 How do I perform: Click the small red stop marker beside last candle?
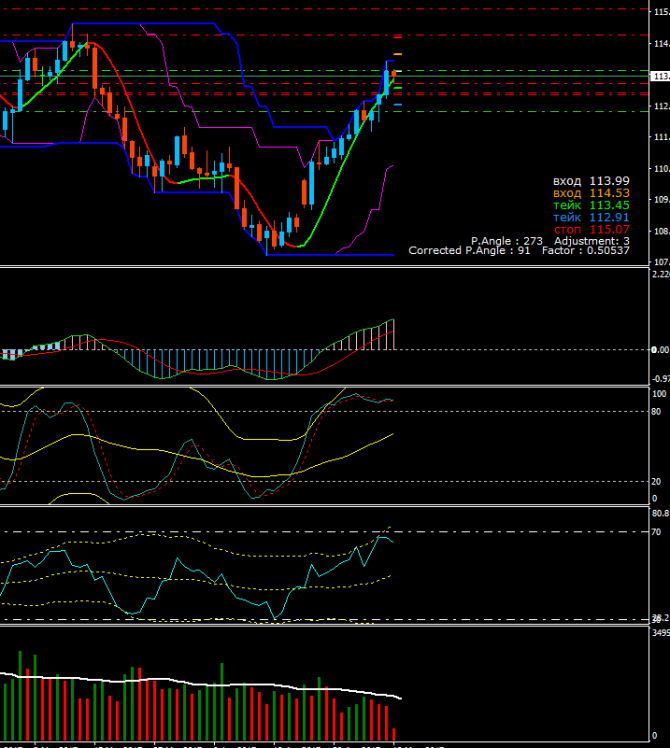point(398,37)
